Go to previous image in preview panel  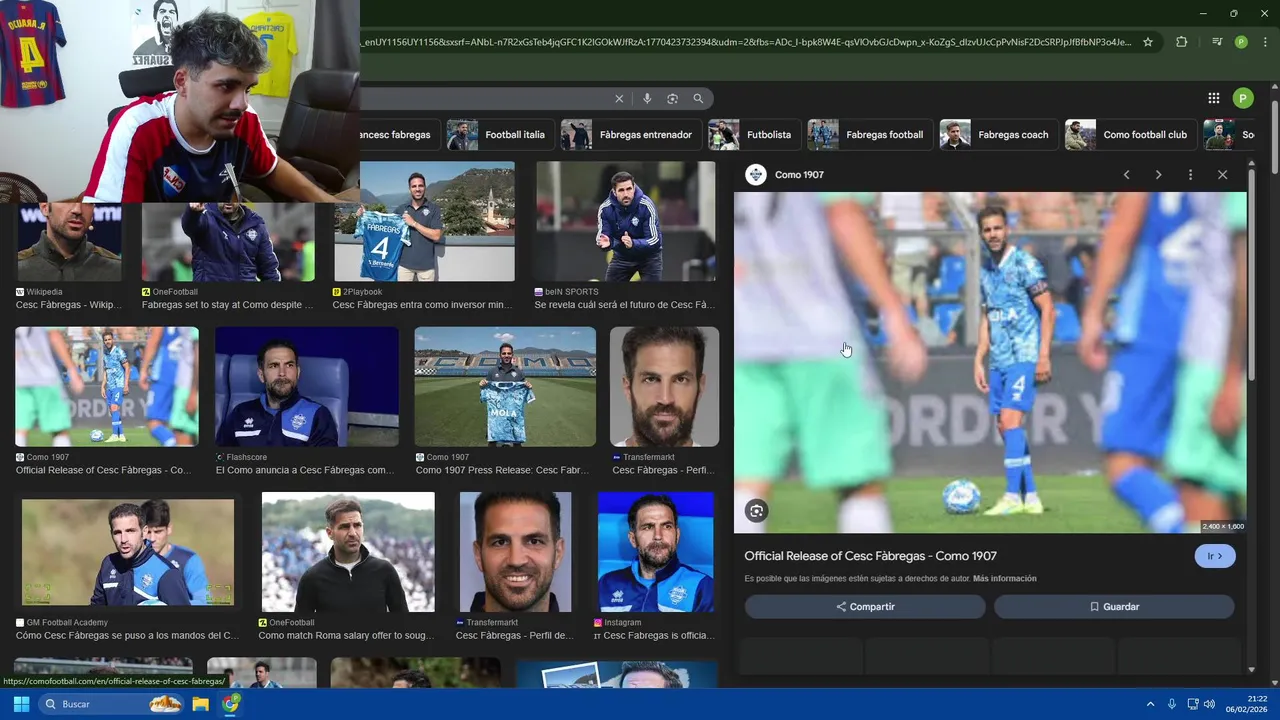pos(1126,175)
